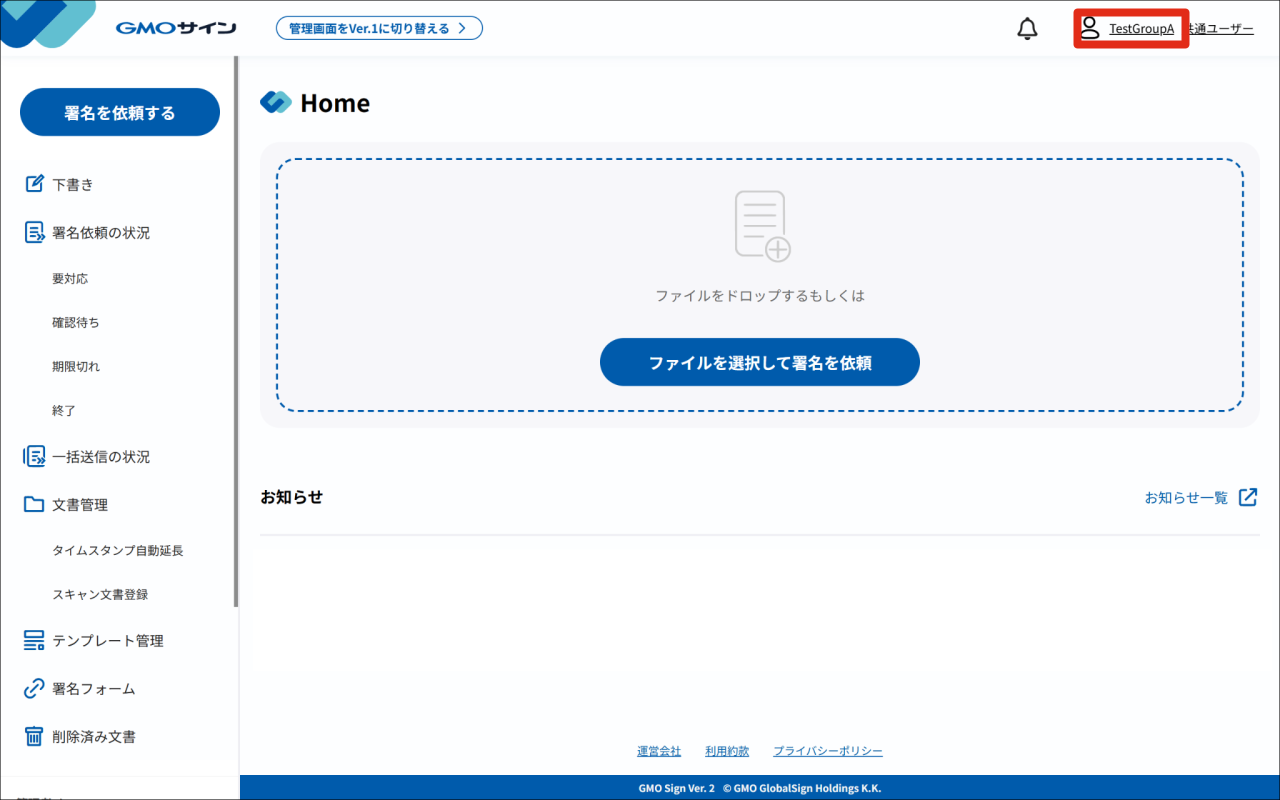Click the 一括送信の状況 icon

34,456
